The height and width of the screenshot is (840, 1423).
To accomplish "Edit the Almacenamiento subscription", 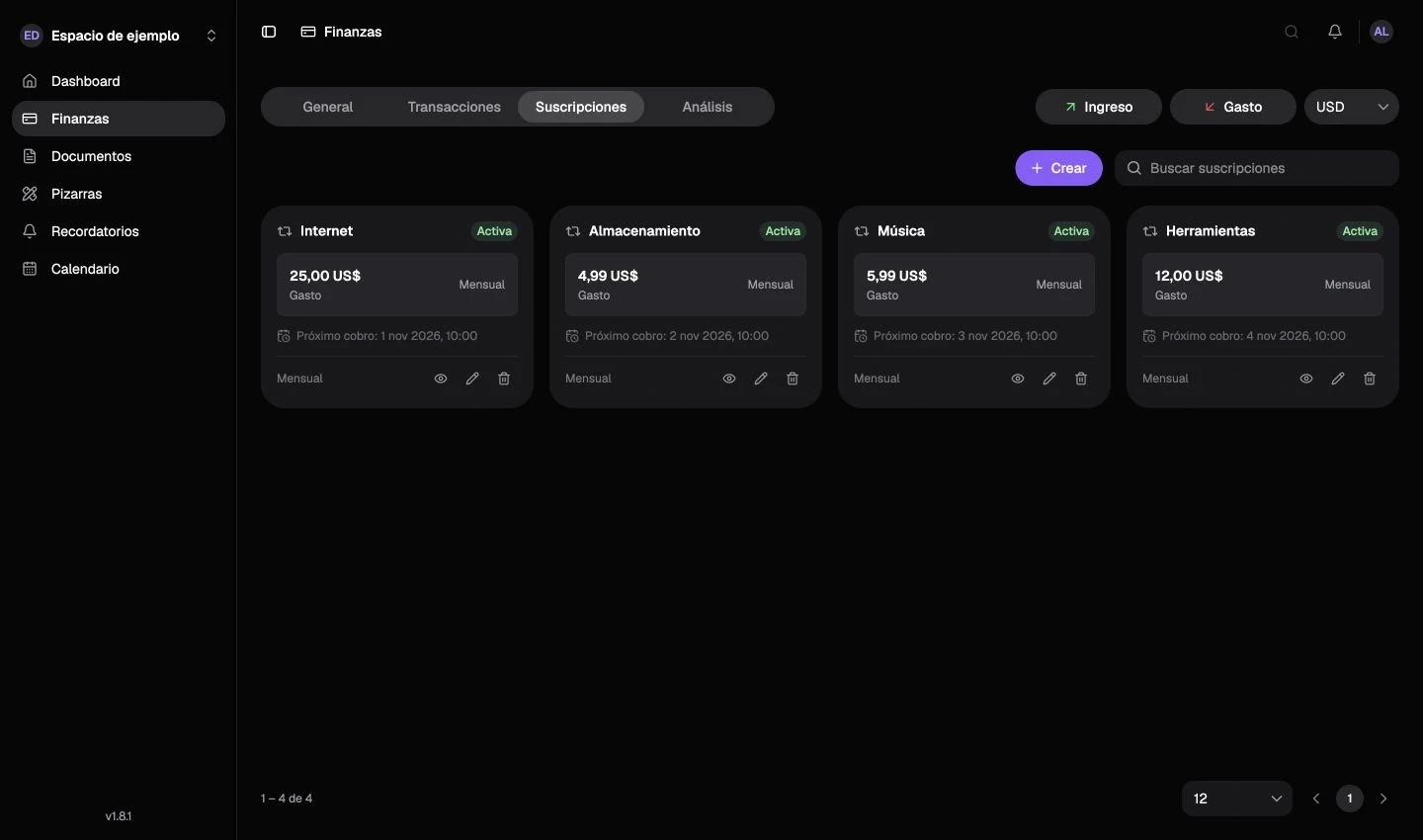I will point(761,378).
